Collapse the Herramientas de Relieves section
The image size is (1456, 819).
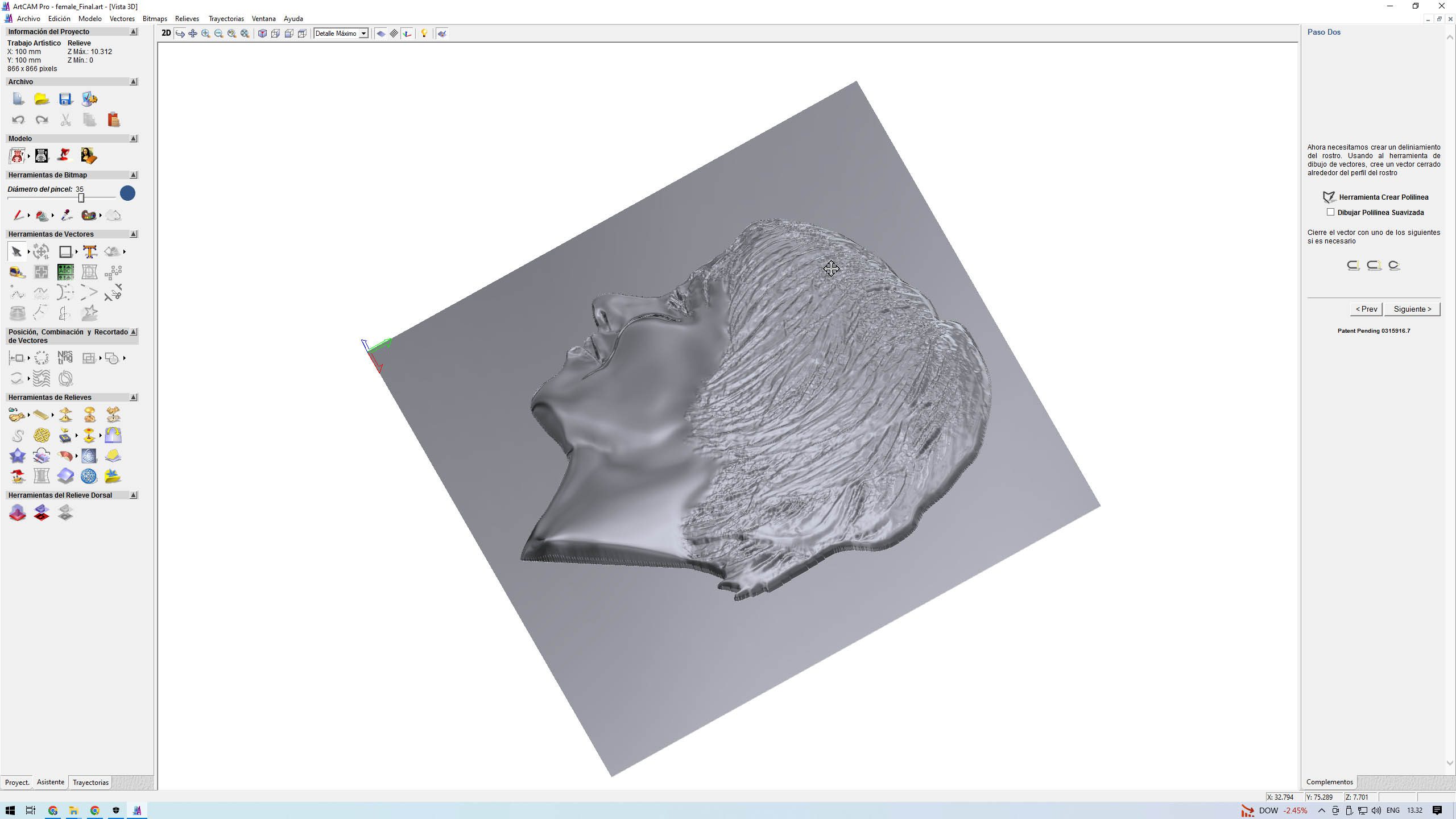[x=134, y=397]
